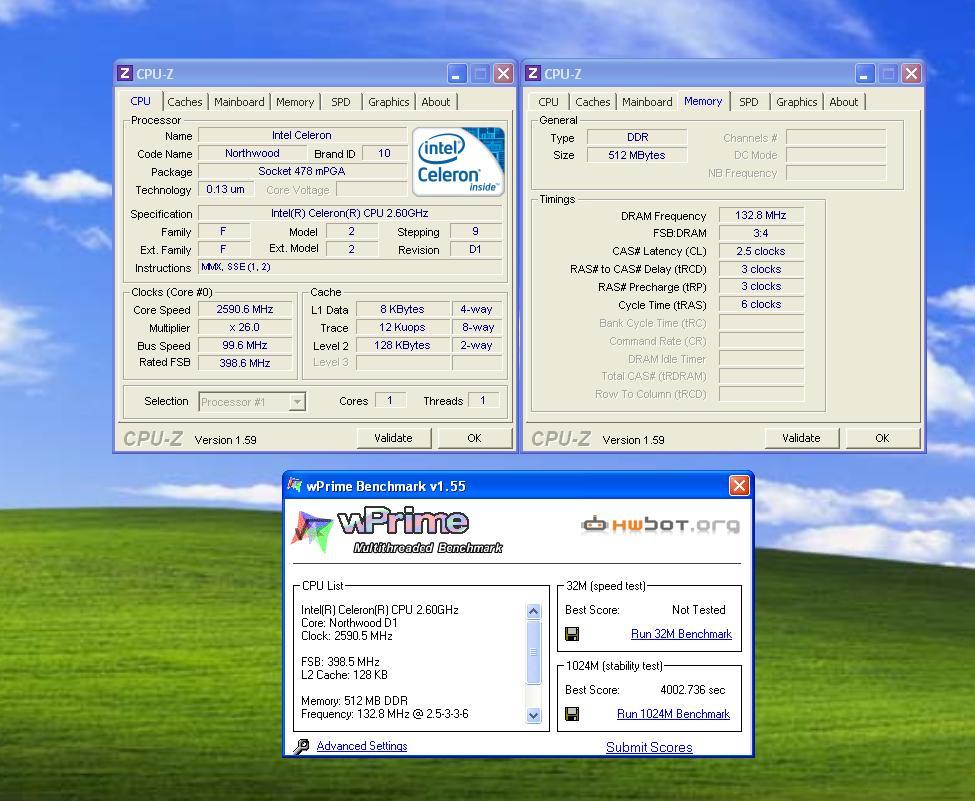Click the CPU-Z icon in left window title bar
Viewport: 975px width, 801px height.
pos(124,73)
